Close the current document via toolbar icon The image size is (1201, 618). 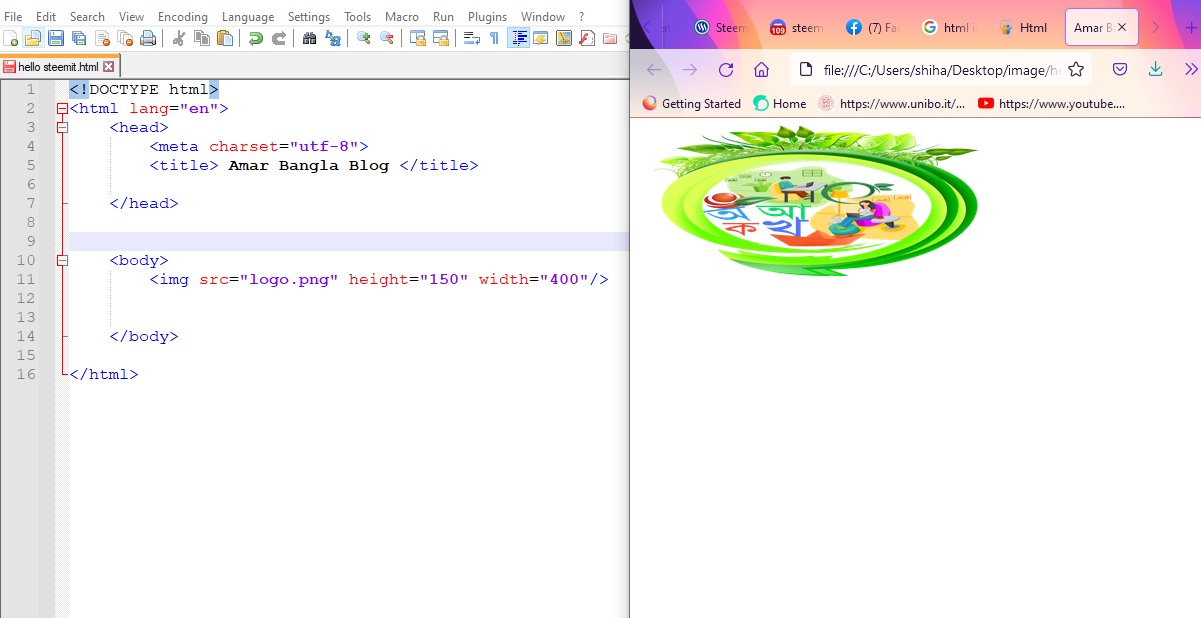tap(102, 38)
